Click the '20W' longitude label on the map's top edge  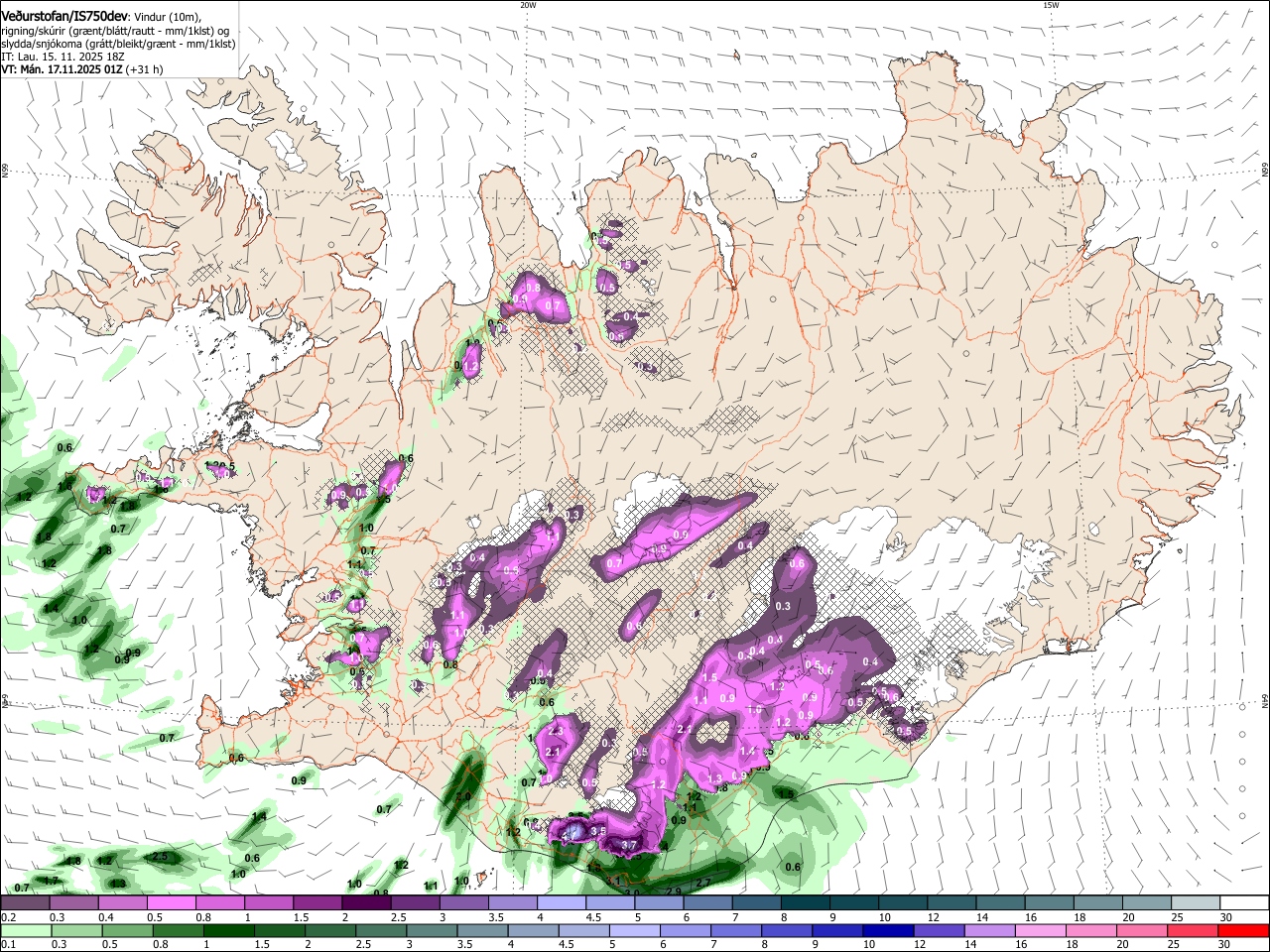click(x=528, y=5)
